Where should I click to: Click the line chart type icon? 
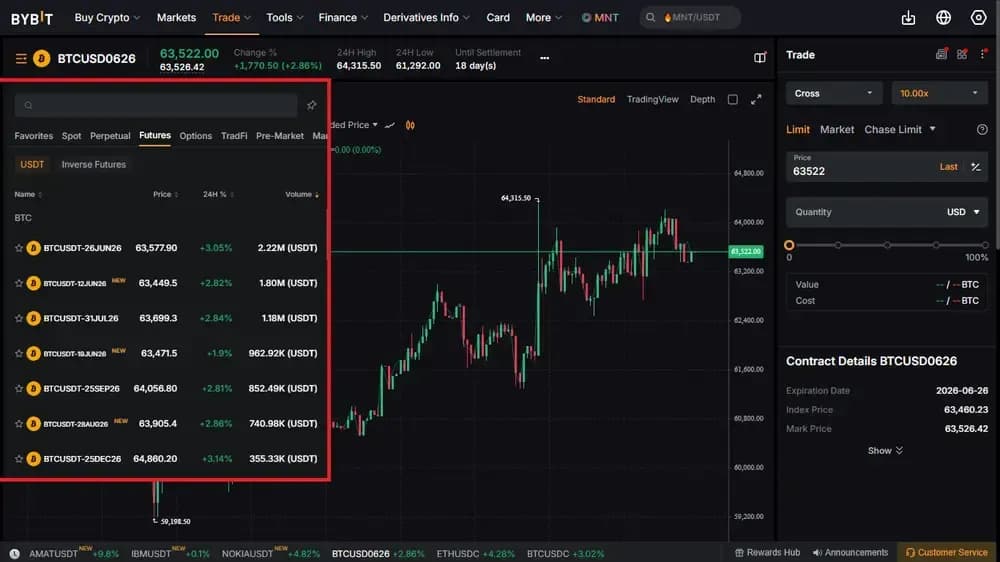390,125
